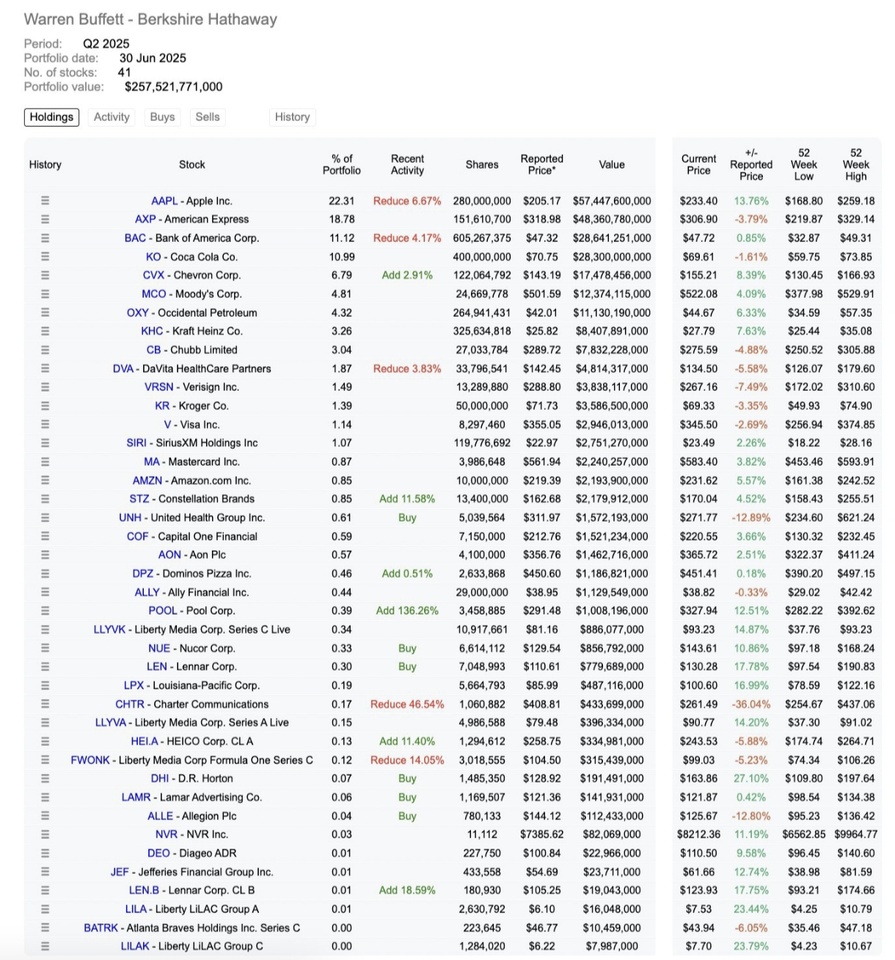Open history icon for STZ row
The width and height of the screenshot is (895, 960).
45,499
